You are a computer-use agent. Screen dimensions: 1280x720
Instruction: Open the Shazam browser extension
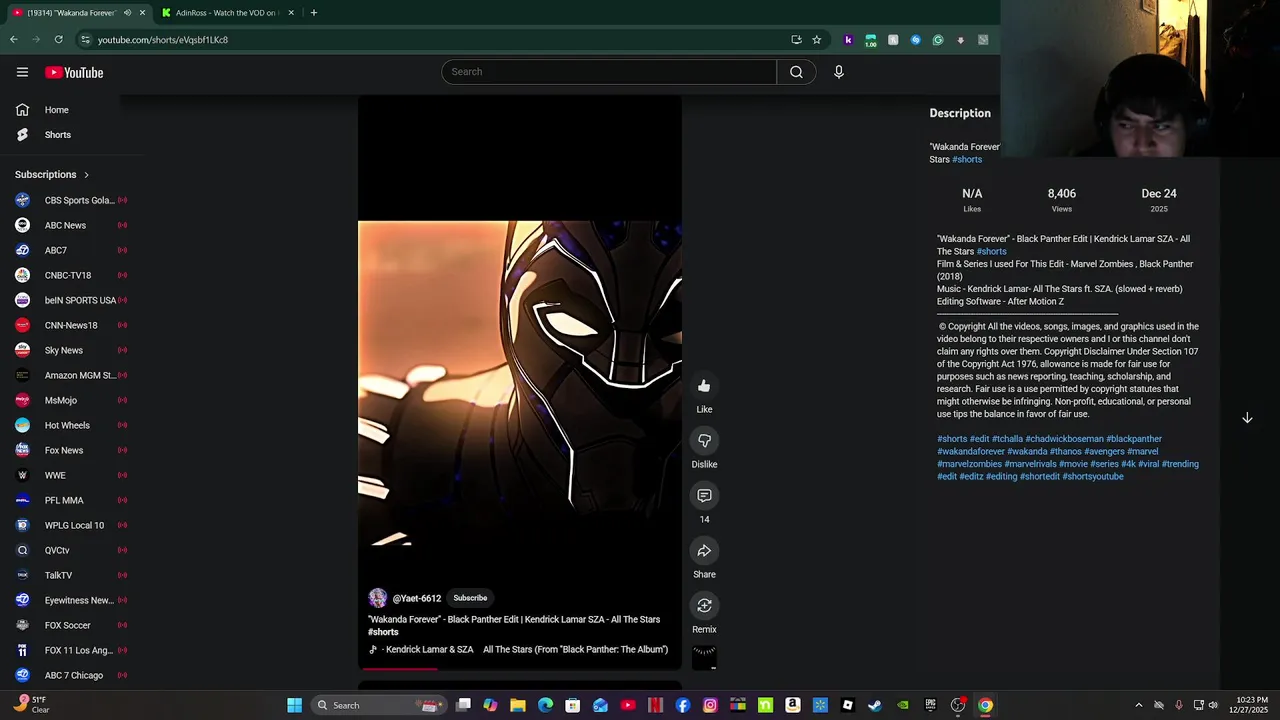[x=915, y=40]
